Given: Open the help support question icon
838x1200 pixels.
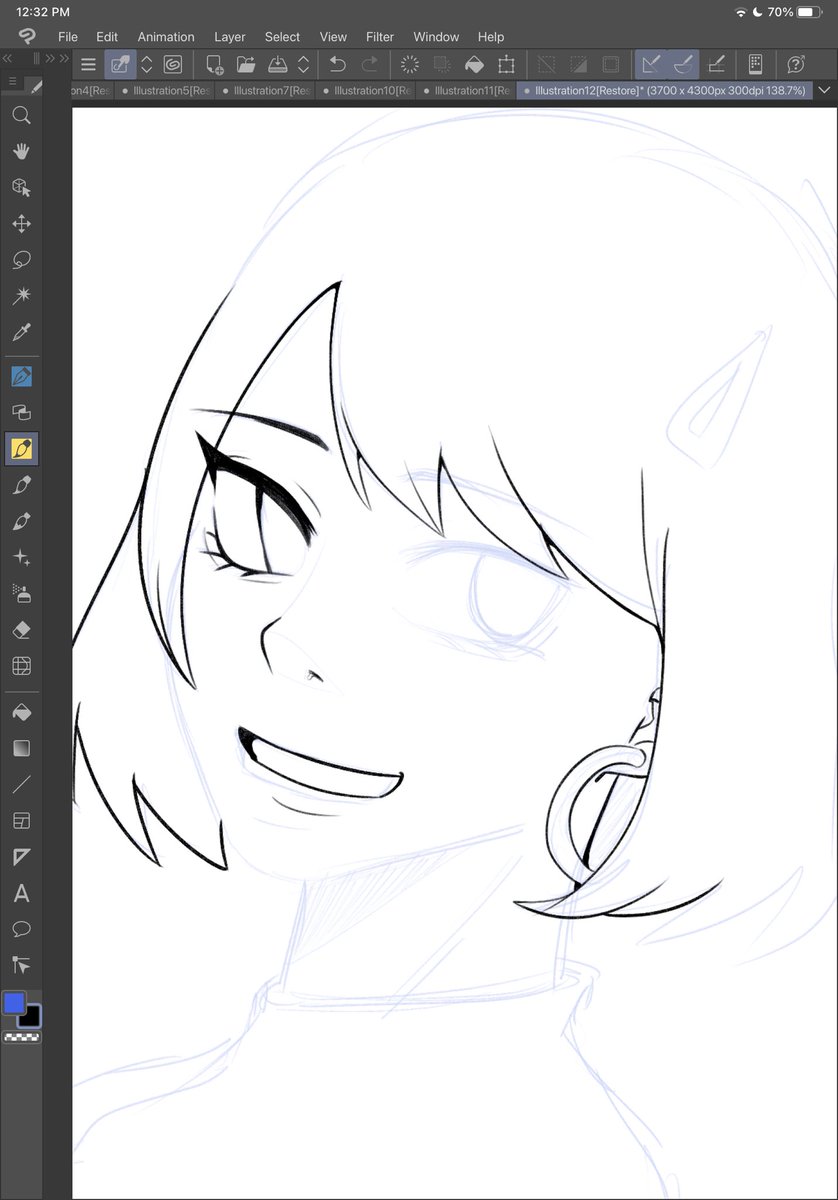Looking at the screenshot, I should pyautogui.click(x=797, y=65).
